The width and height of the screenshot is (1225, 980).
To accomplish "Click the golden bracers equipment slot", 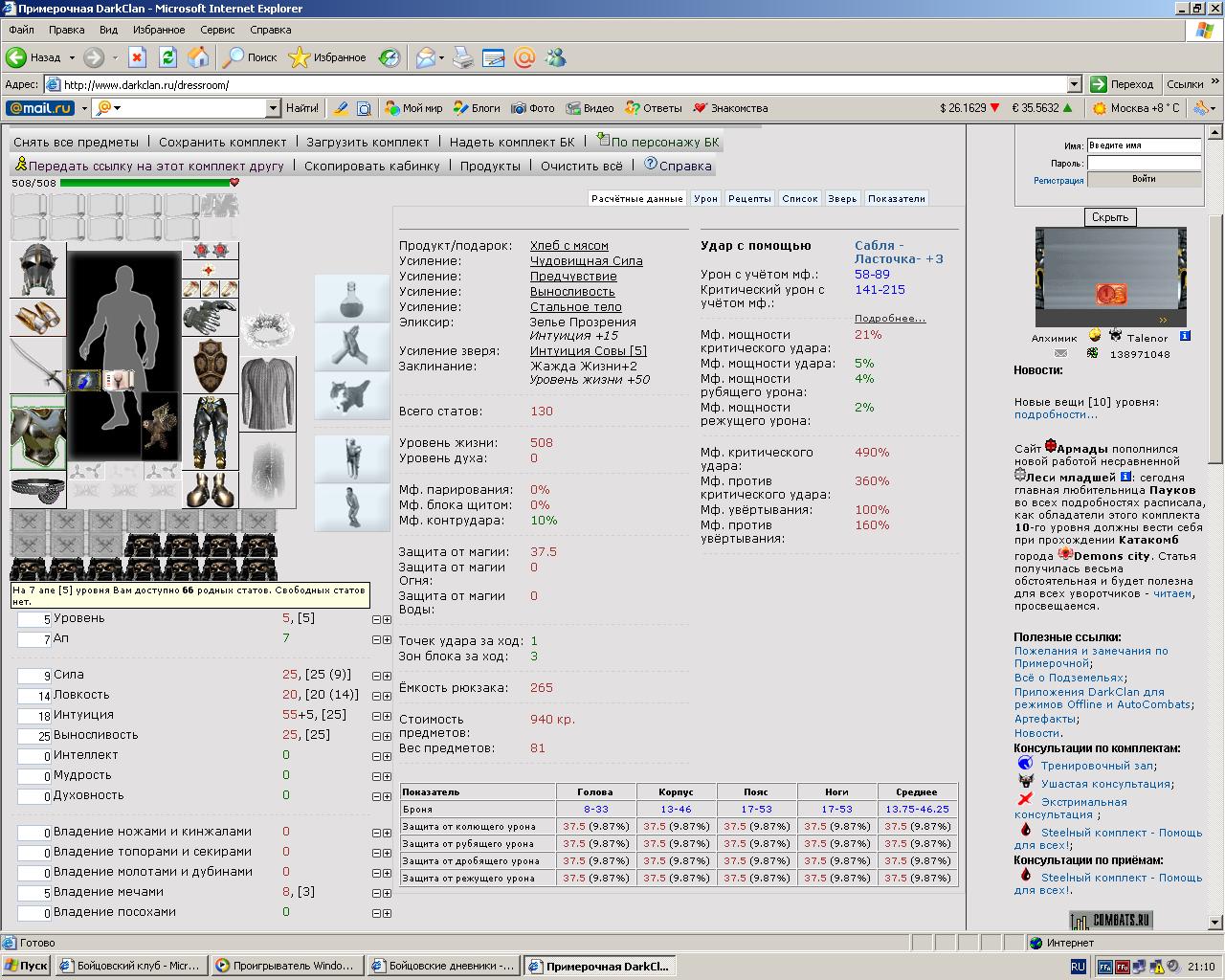I will [x=38, y=318].
